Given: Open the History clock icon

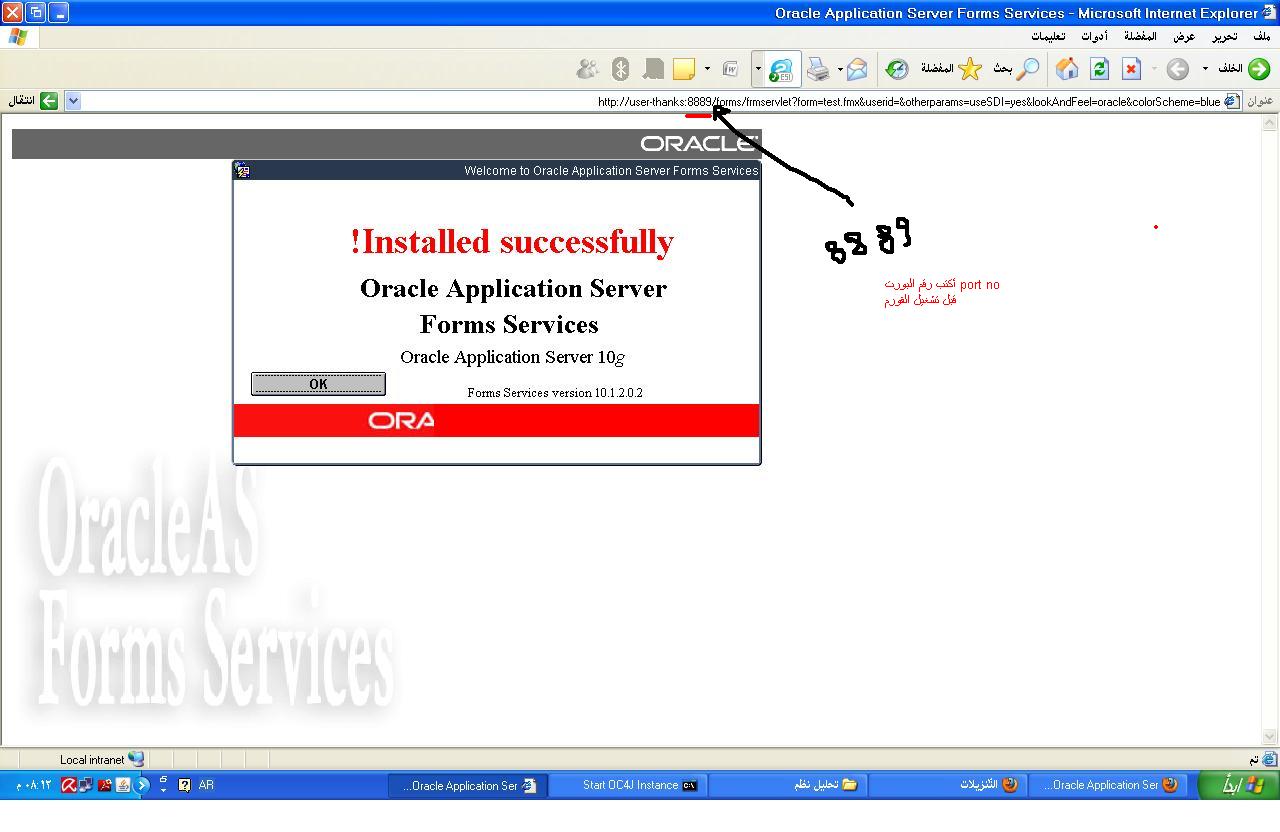Looking at the screenshot, I should tap(897, 69).
